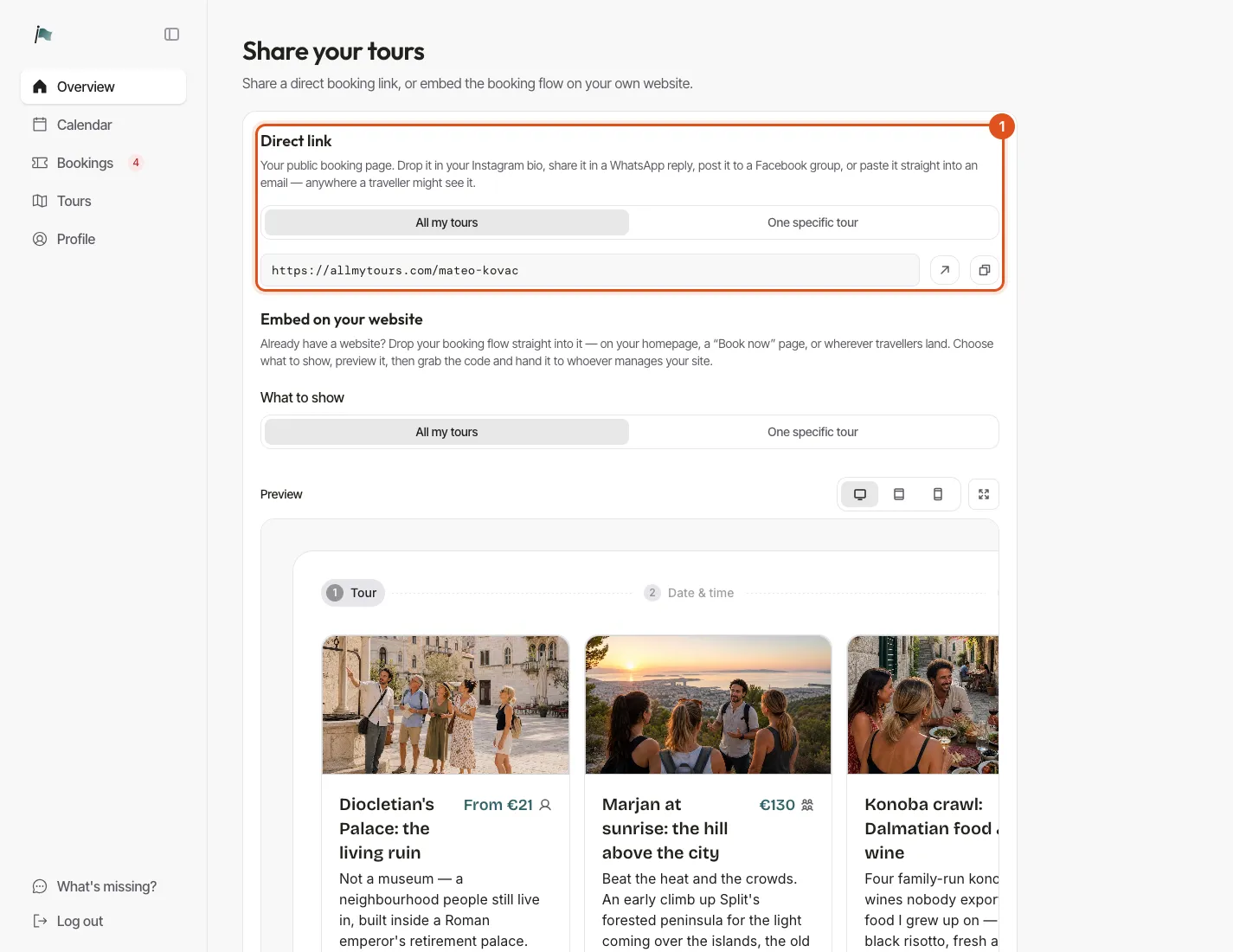
Task: Click the booking URL field
Action: point(590,270)
